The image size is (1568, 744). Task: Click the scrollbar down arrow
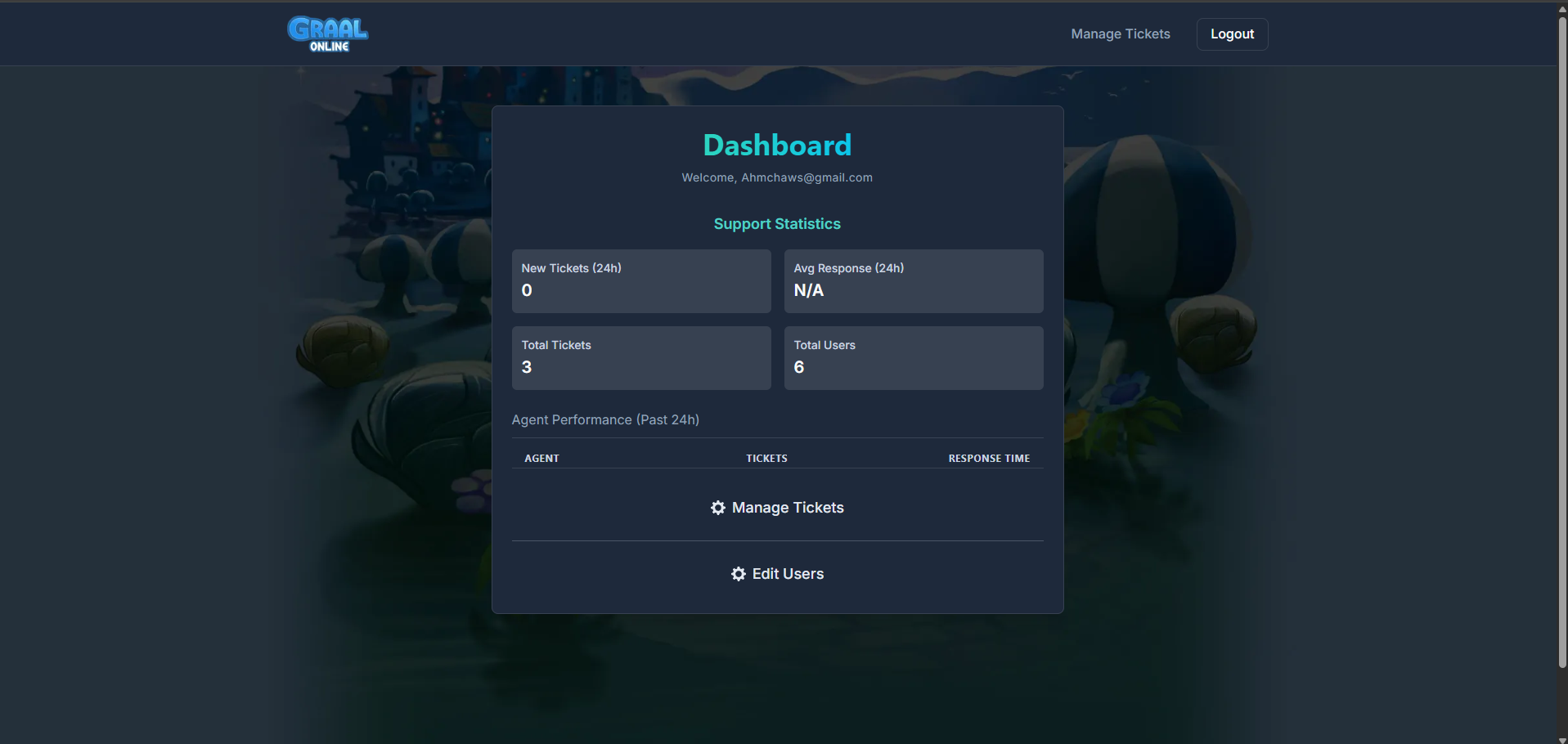click(1562, 739)
